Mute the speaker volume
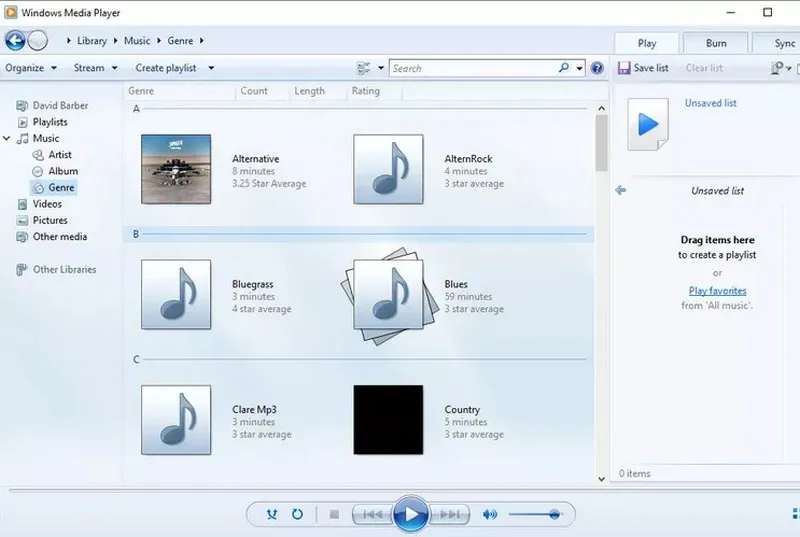The width and height of the screenshot is (800, 537). click(490, 515)
